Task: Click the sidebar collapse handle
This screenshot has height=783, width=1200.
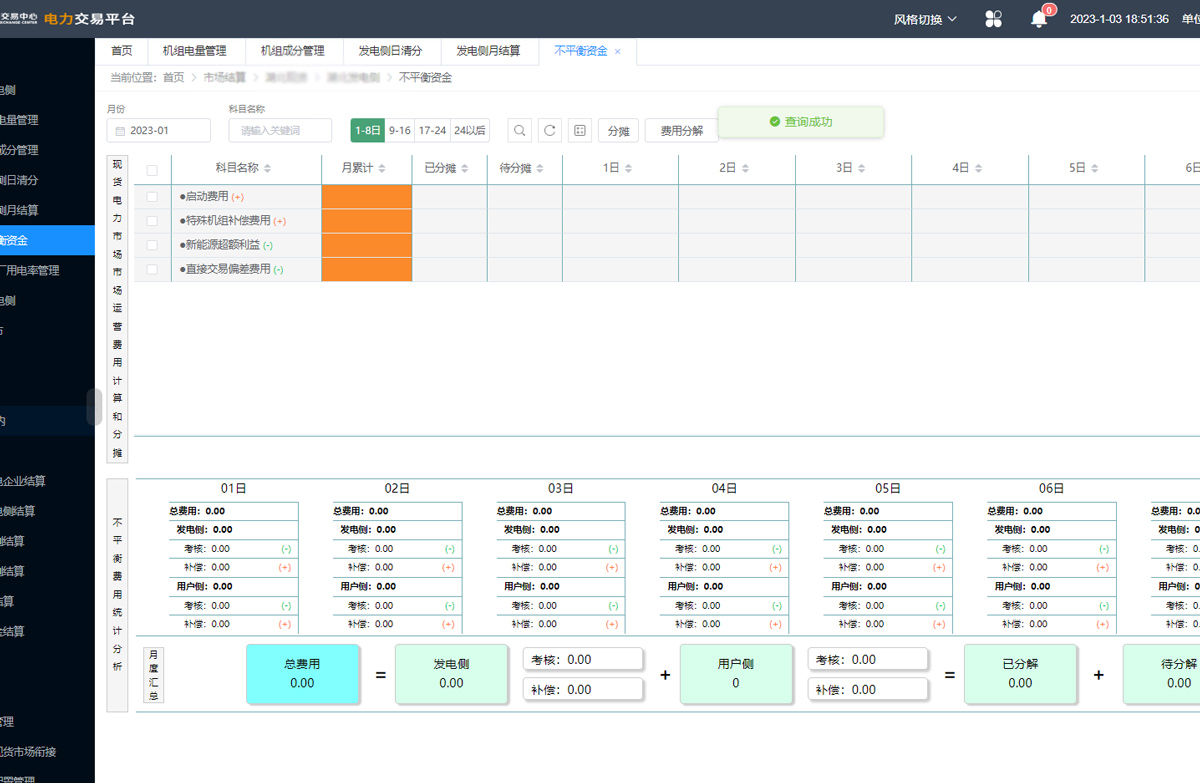Action: coord(95,407)
